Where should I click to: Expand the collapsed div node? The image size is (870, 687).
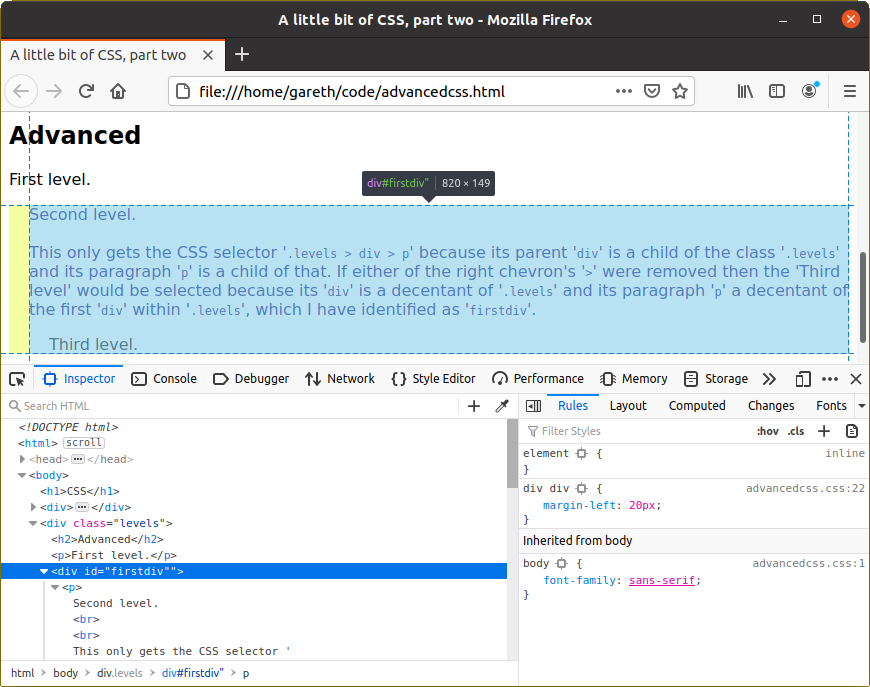33,507
